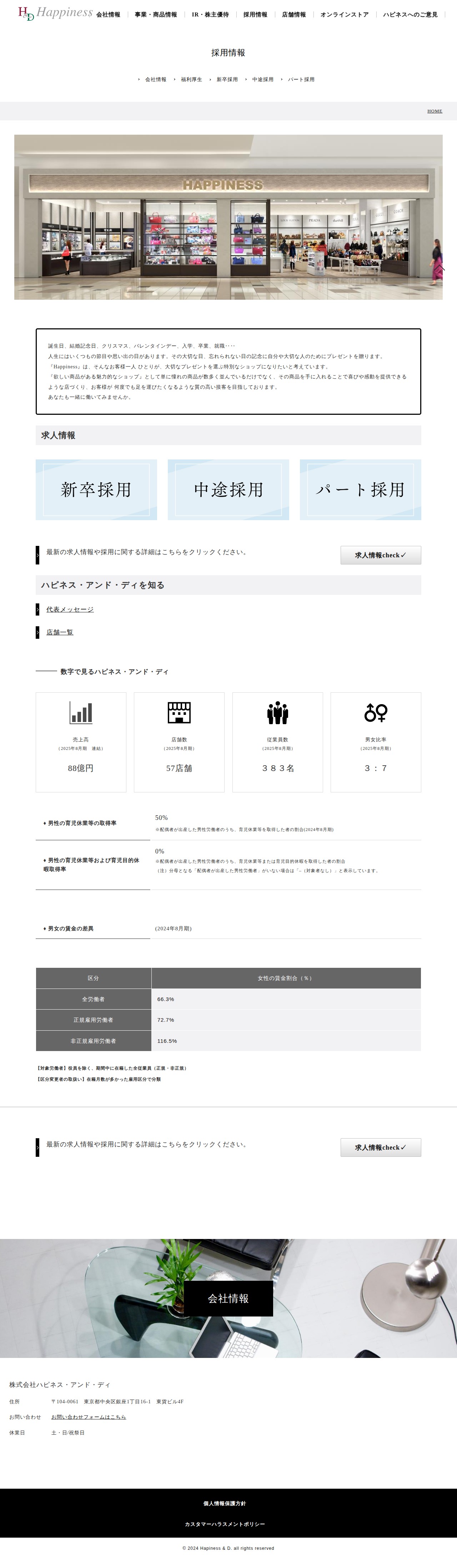This screenshot has height=1568, width=457.
Task: Open the 店舗一覧 link
Action: [x=60, y=632]
